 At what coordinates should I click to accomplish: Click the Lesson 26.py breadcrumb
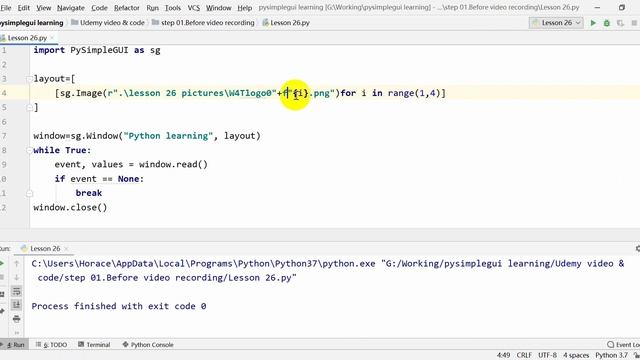tap(286, 23)
